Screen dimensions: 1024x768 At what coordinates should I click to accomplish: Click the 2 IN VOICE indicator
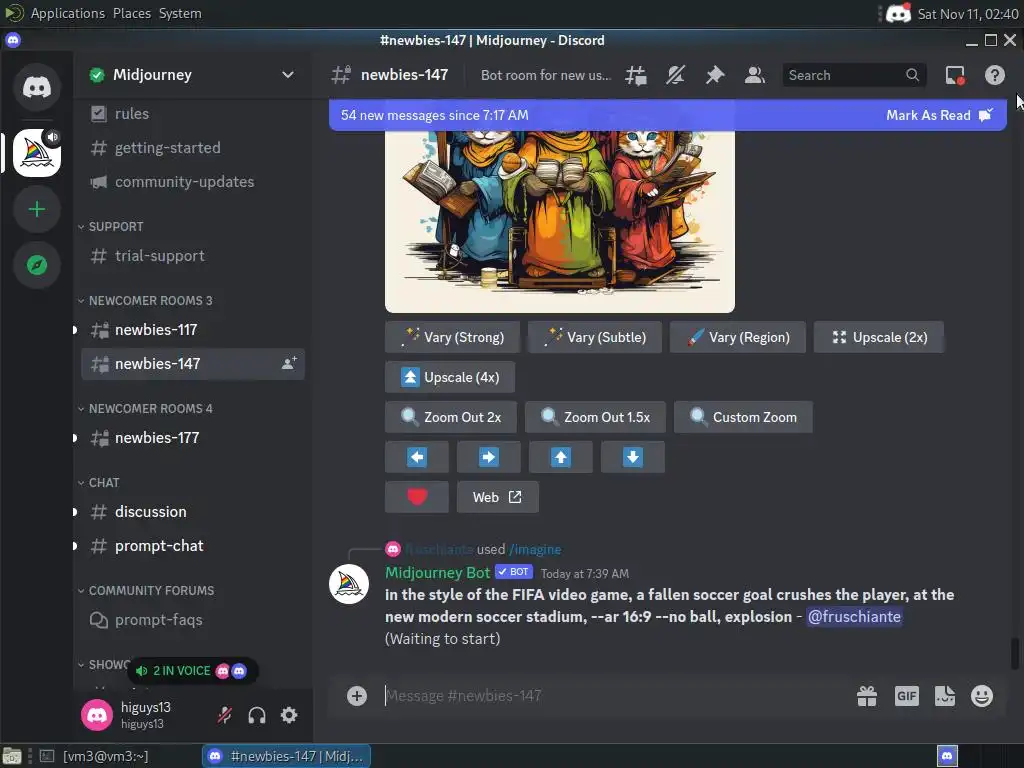(x=191, y=671)
